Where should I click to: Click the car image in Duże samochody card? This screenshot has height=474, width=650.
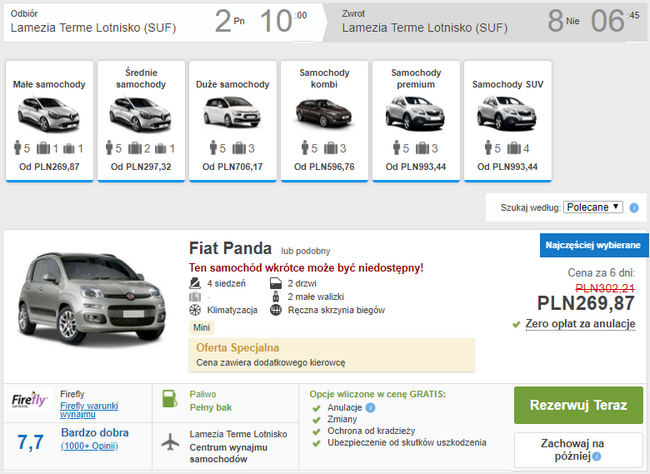232,112
